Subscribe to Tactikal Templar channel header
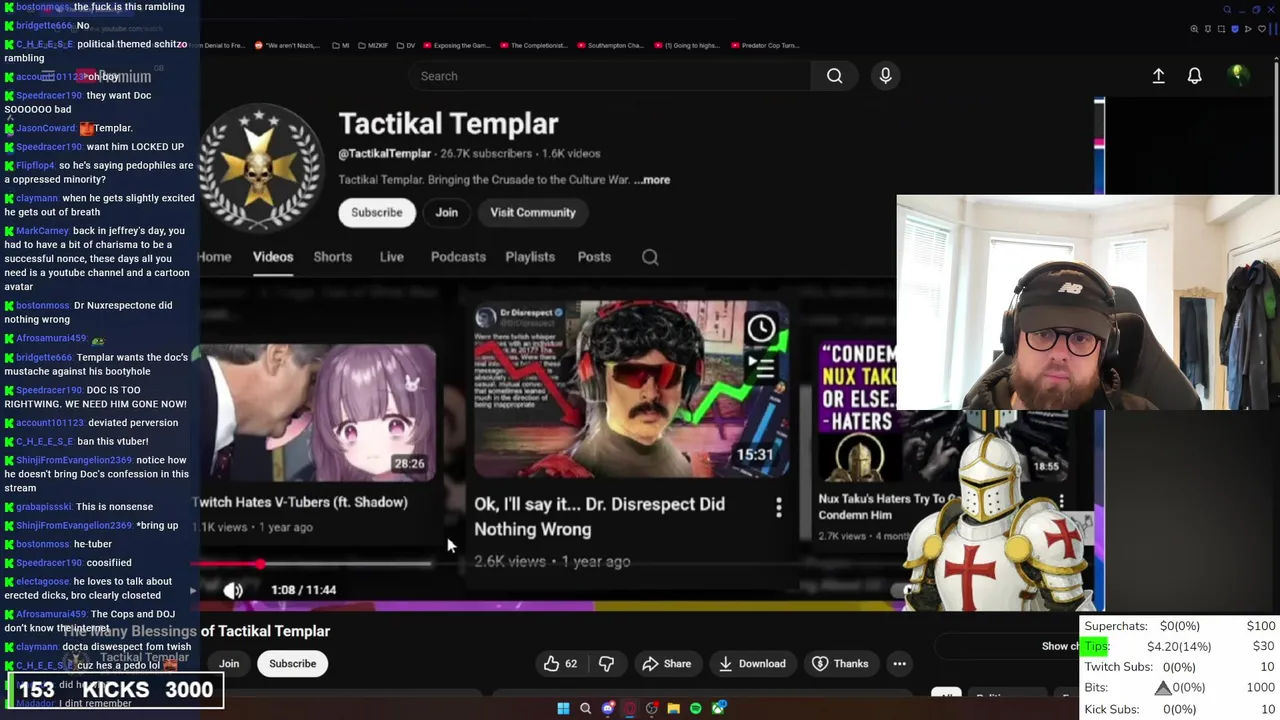1280x720 pixels. [x=377, y=212]
